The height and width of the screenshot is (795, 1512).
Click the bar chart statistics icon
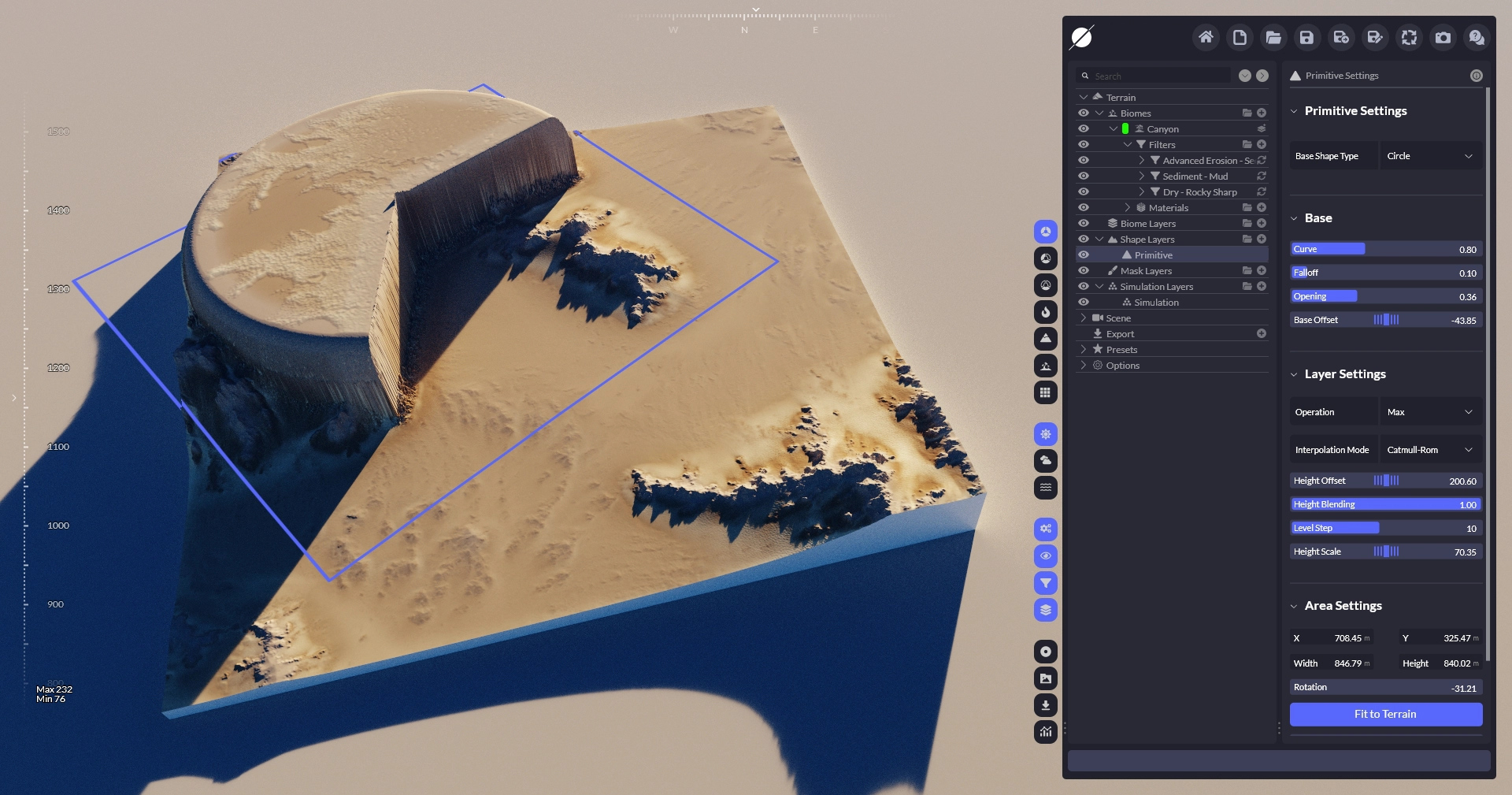pyautogui.click(x=1045, y=732)
